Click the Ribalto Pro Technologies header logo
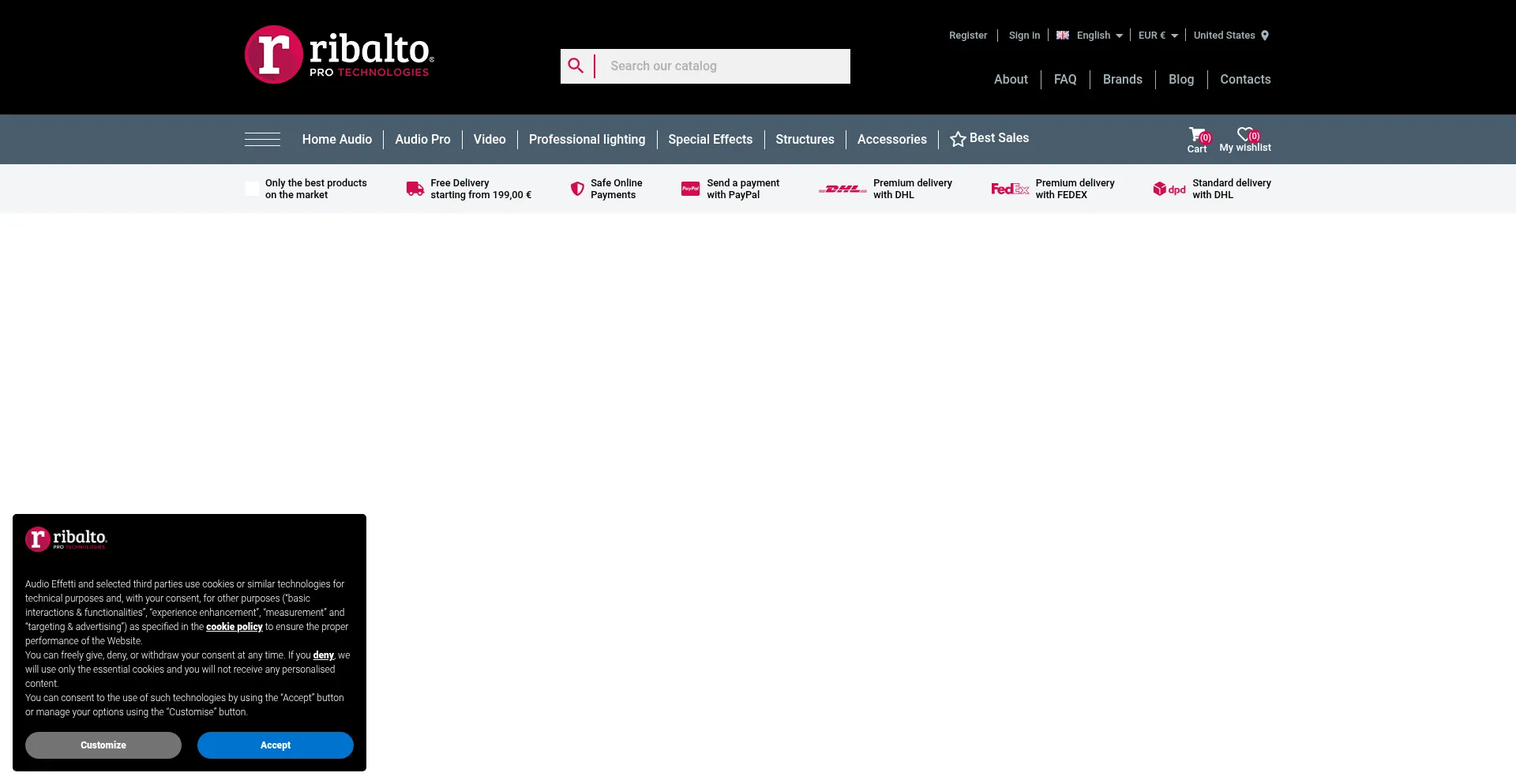Viewport: 1516px width, 784px height. pos(340,54)
